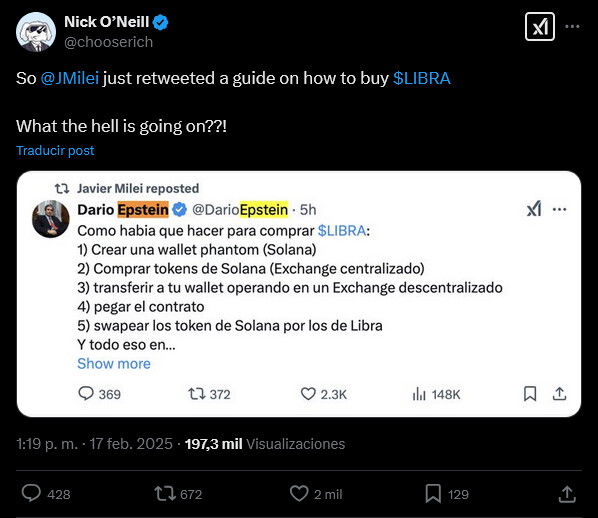Click the Grok icon on Nick O'Neill's post

[540, 26]
